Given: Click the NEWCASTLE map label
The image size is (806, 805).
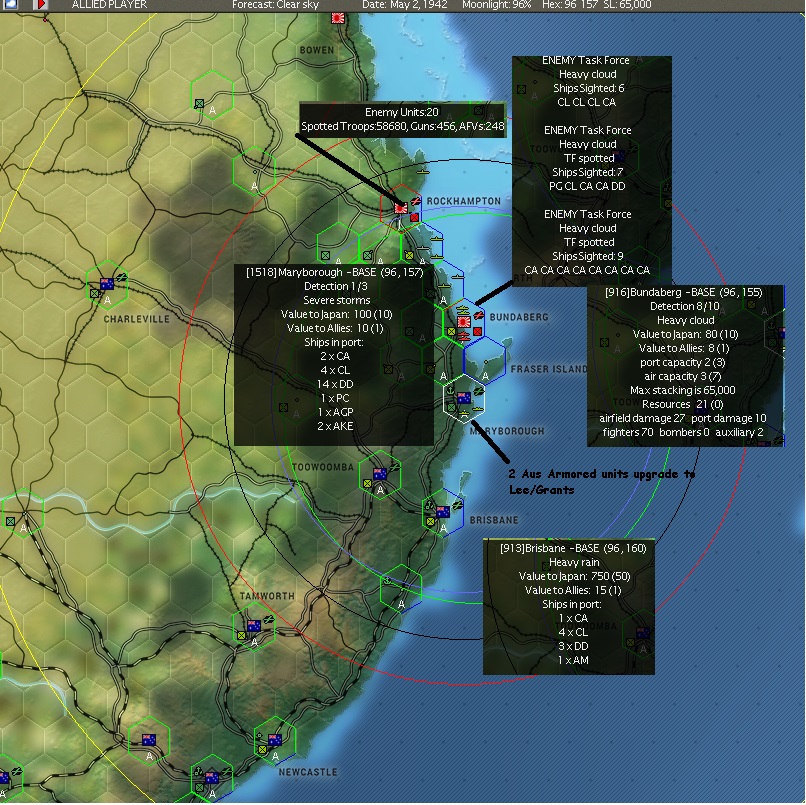Looking at the screenshot, I should [x=308, y=772].
